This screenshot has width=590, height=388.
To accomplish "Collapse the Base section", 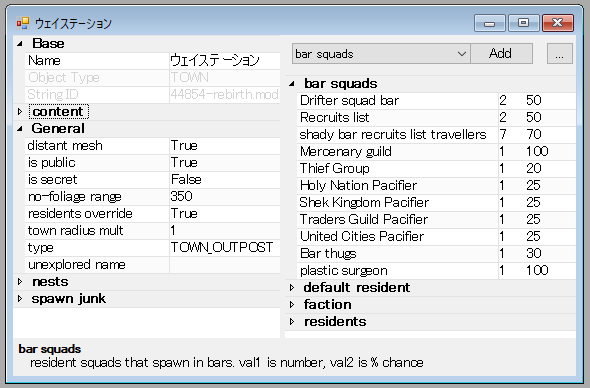I will point(20,44).
